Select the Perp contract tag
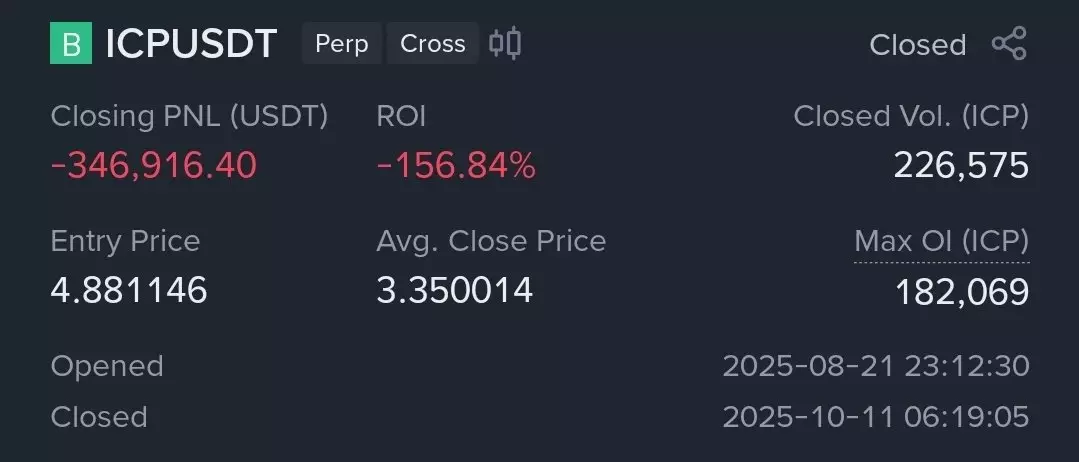 [342, 44]
